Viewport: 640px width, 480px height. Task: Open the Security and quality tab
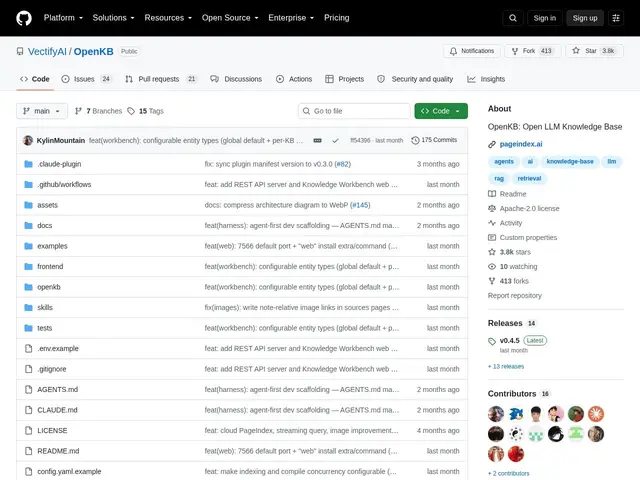(415, 79)
